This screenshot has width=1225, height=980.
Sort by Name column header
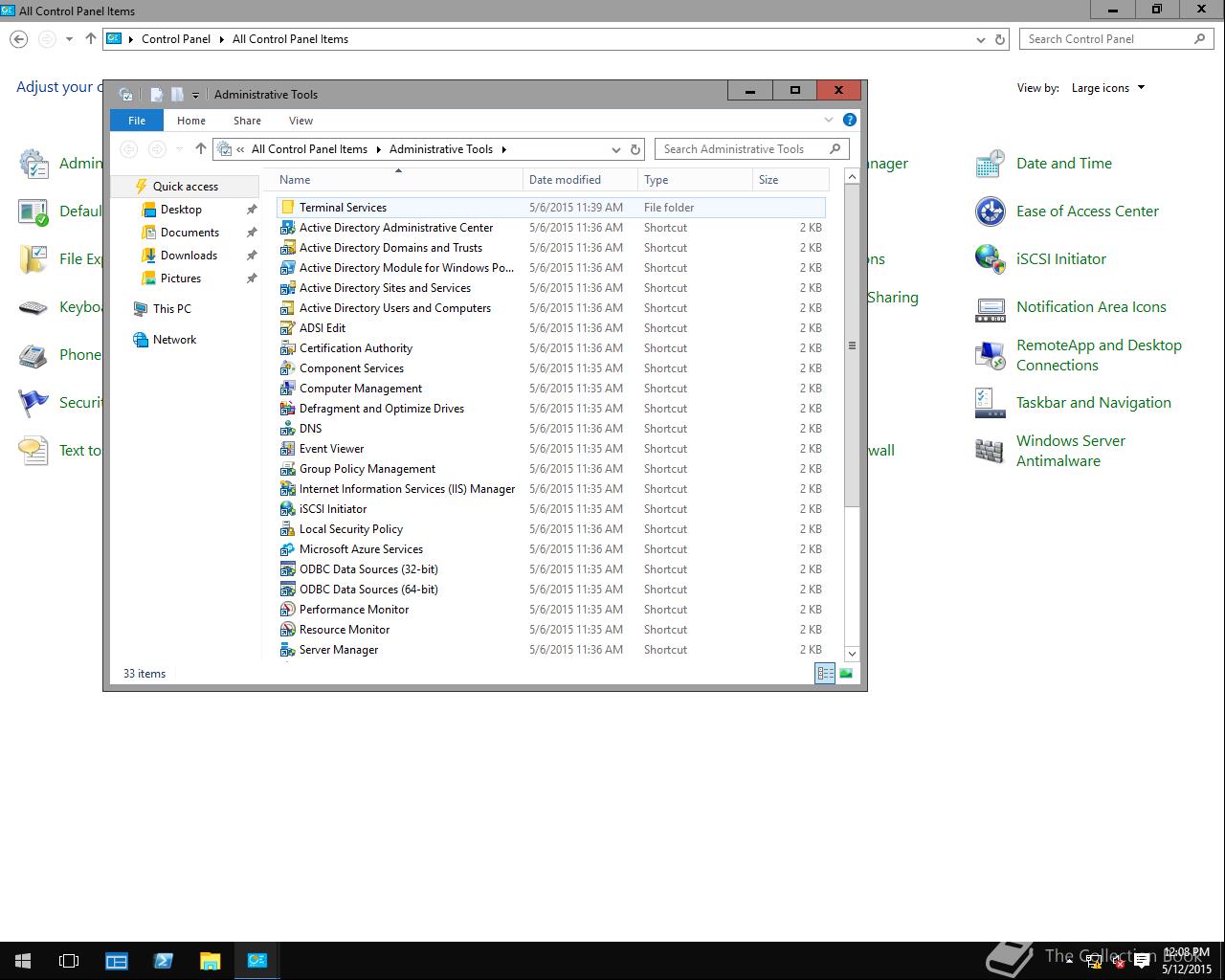pyautogui.click(x=397, y=180)
